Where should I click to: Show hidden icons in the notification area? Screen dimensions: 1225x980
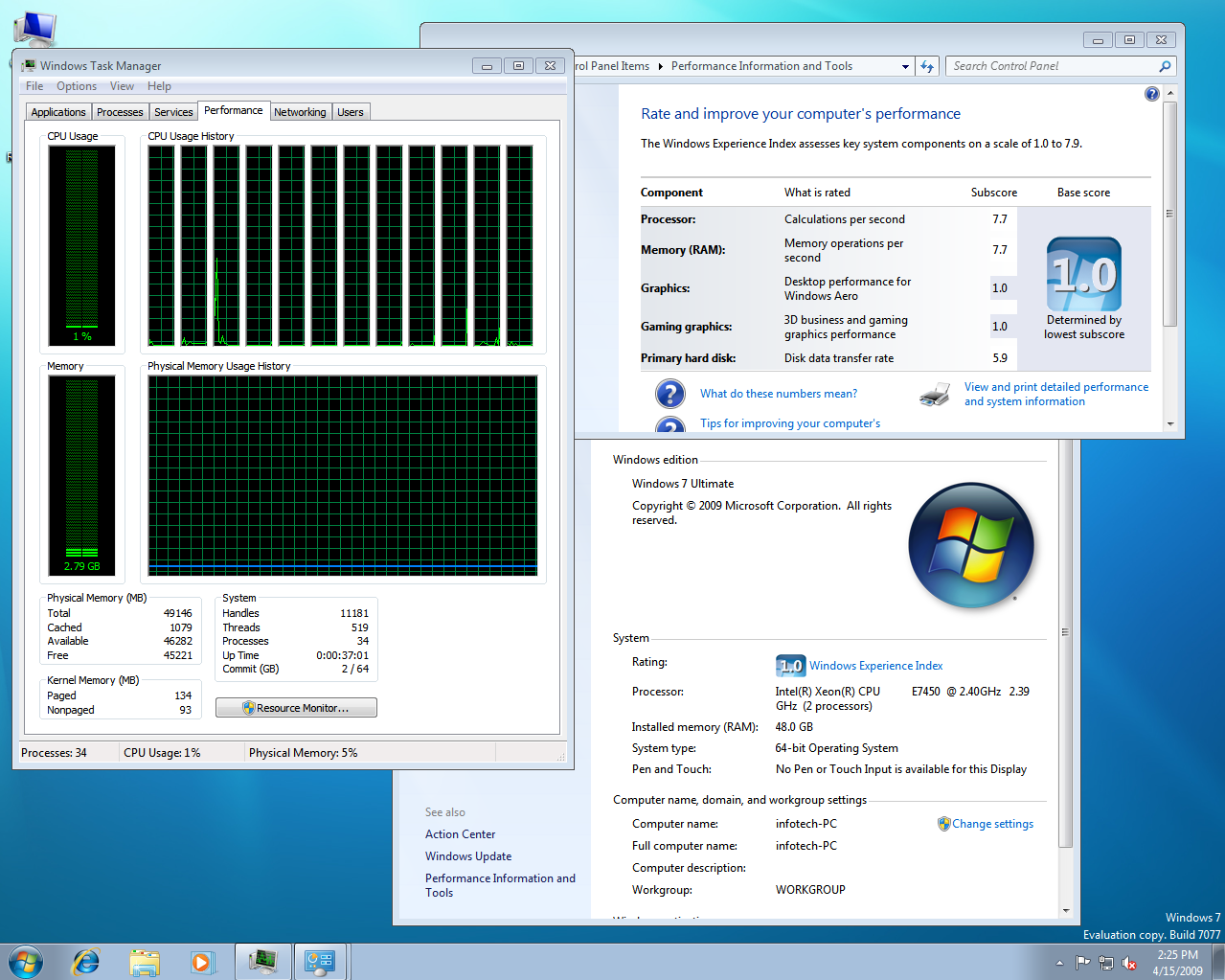coord(1059,963)
